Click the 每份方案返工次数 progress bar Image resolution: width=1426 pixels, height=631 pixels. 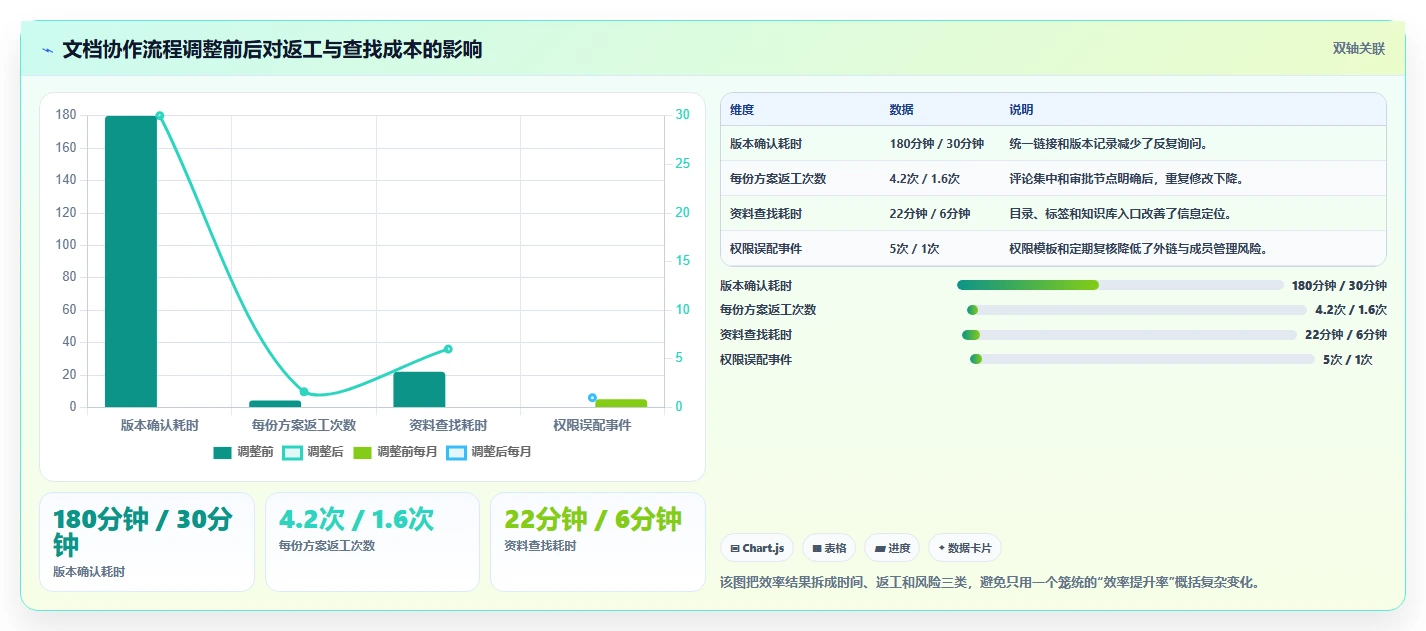tap(1137, 310)
